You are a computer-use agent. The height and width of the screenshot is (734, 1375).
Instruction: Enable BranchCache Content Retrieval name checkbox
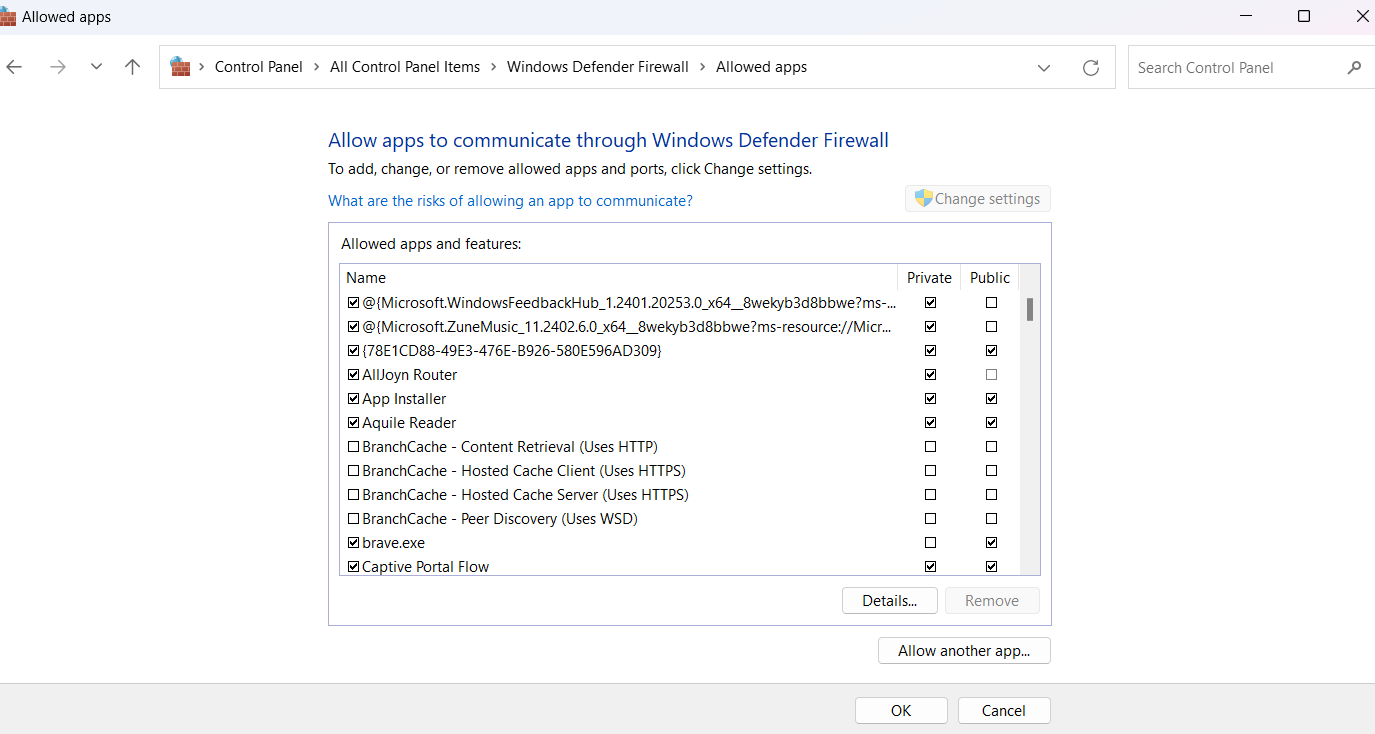coord(353,447)
